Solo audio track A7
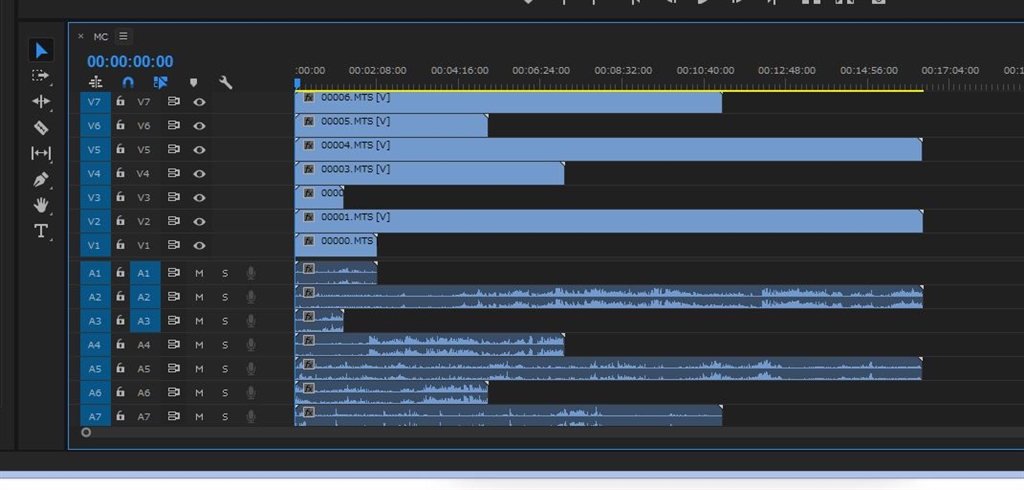 pos(225,416)
